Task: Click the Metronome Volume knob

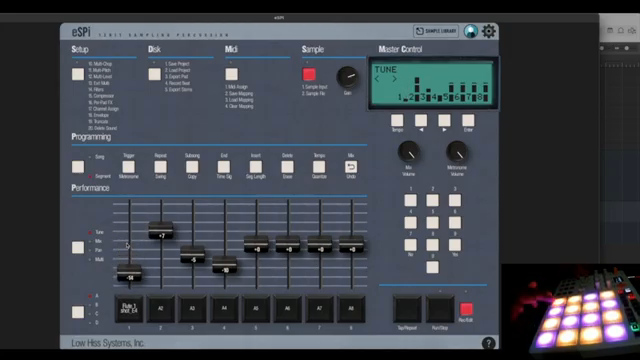Action: click(x=457, y=152)
